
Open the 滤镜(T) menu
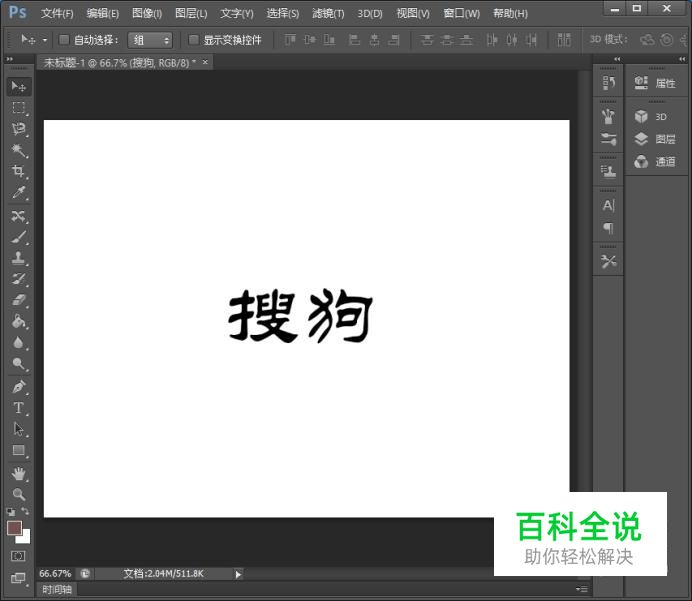pyautogui.click(x=328, y=14)
